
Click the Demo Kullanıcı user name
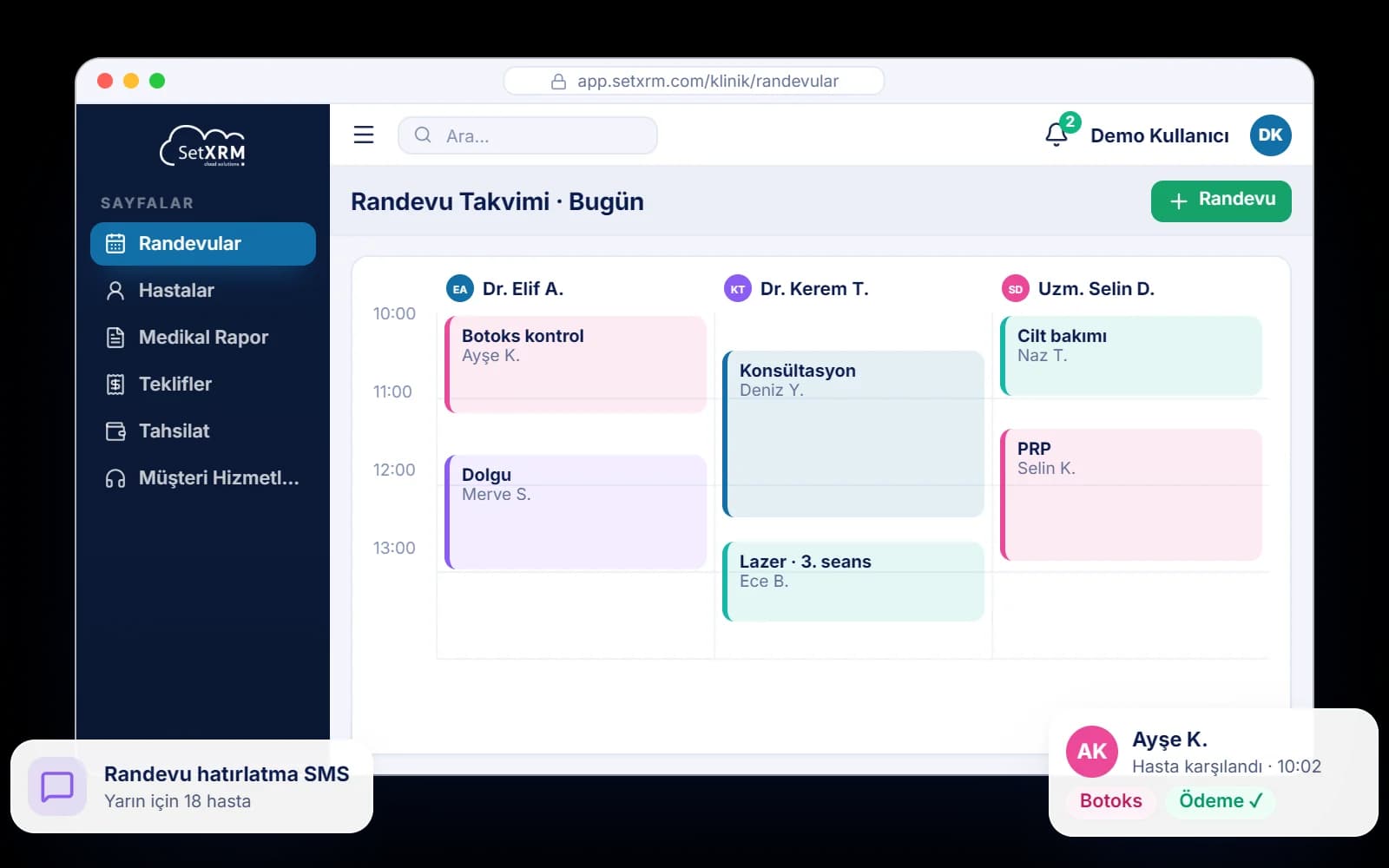1160,135
